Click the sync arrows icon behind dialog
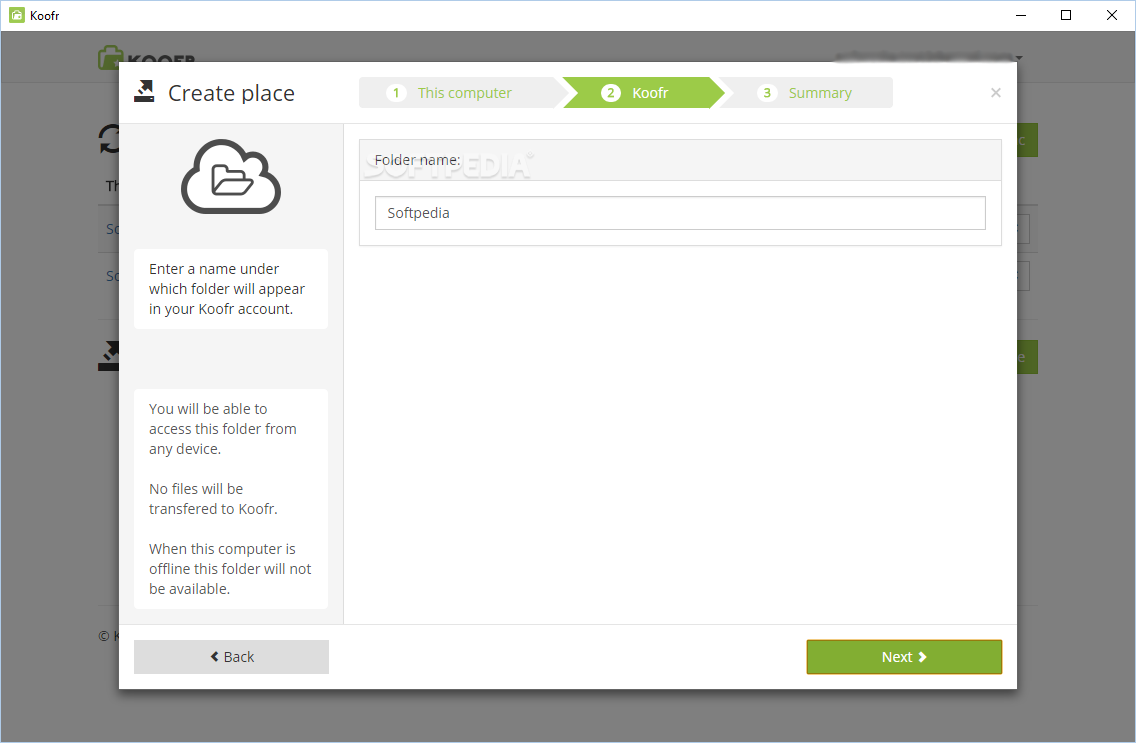 click(109, 139)
